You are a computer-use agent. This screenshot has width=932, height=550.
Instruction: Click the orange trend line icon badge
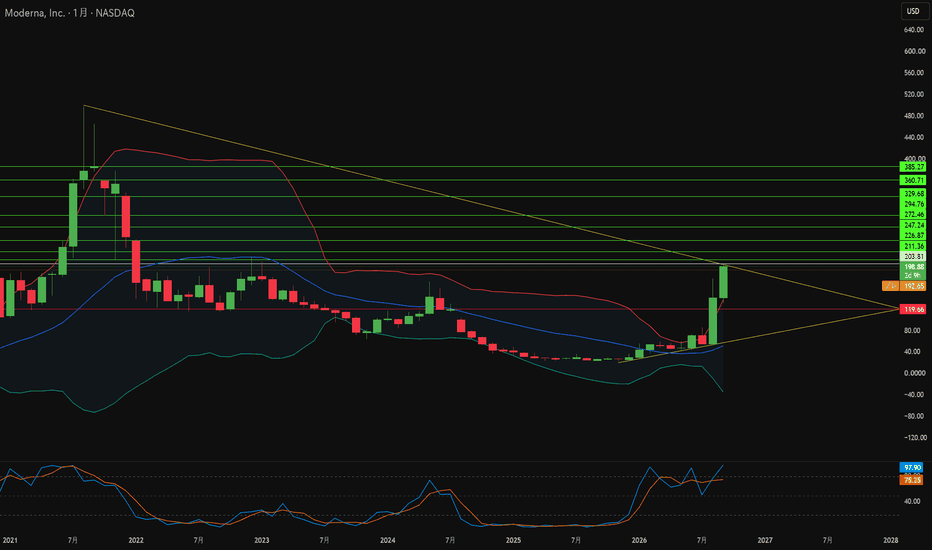coord(890,286)
